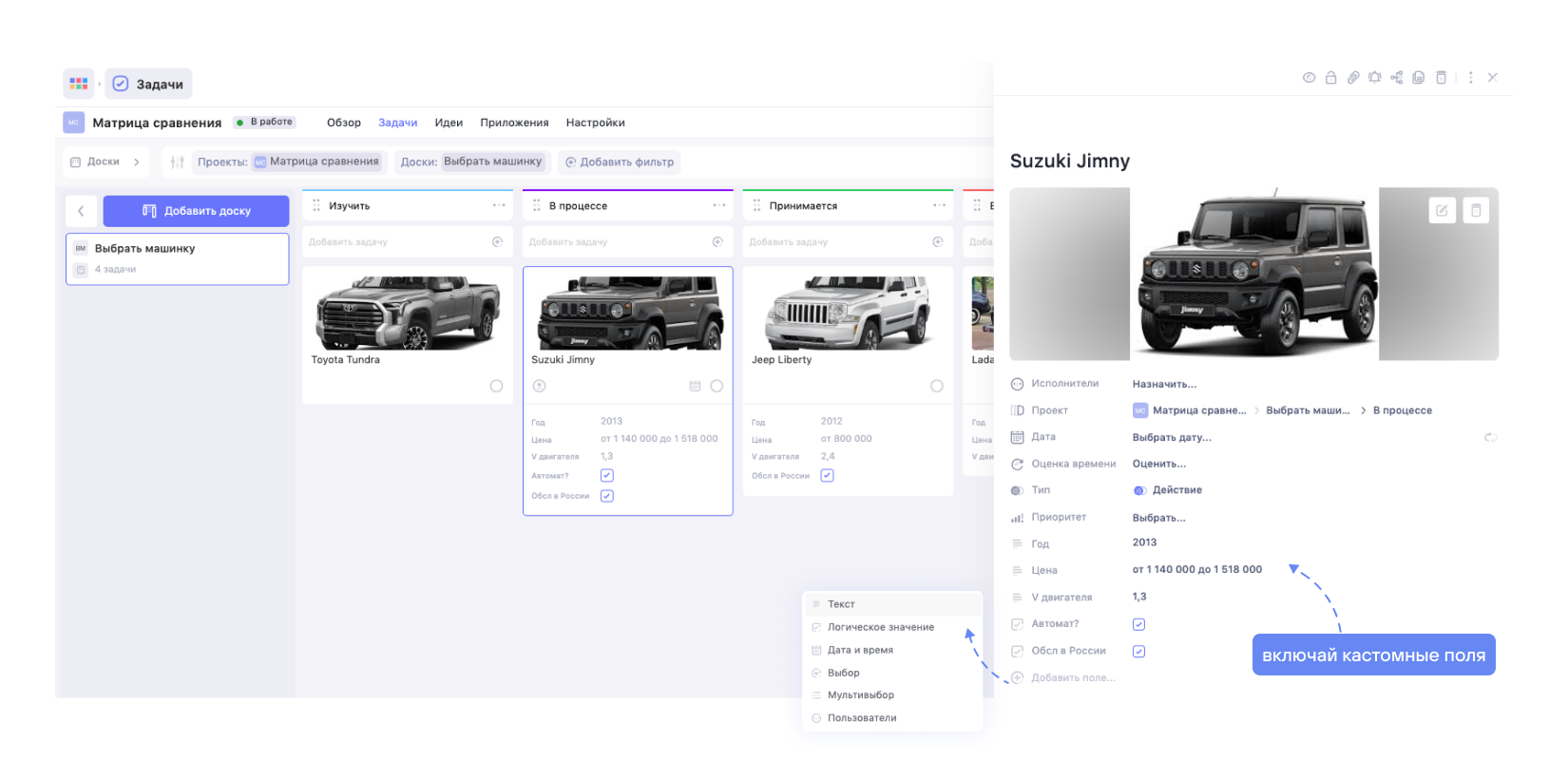Image resolution: width=1568 pixels, height=760 pixels.
Task: Open the Принимается column options menu
Action: 940,205
